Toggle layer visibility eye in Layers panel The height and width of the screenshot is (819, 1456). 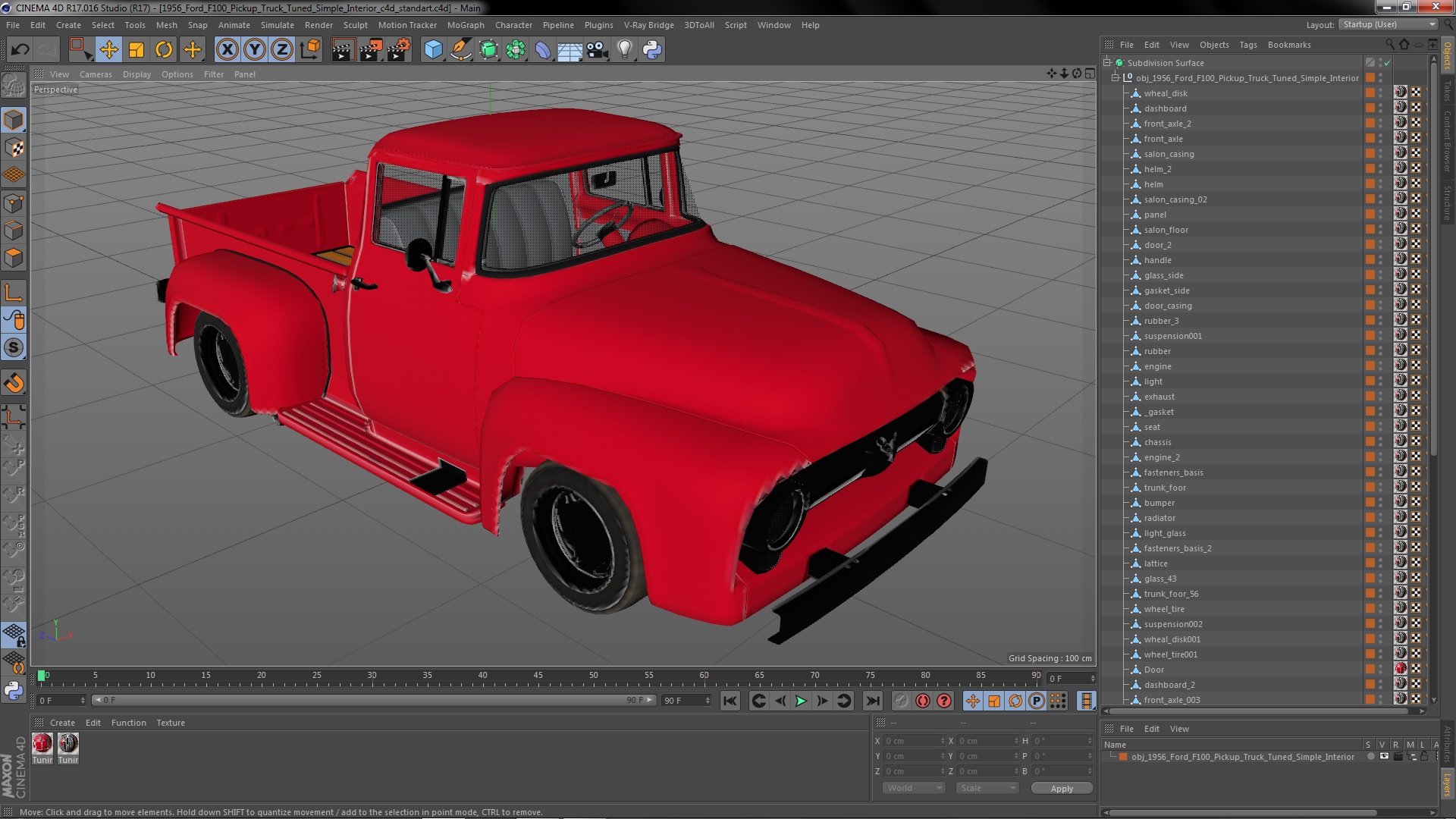point(1383,757)
